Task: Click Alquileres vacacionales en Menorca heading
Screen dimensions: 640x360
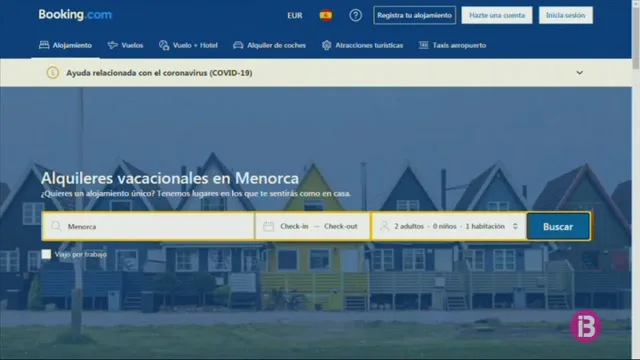Action: coord(170,178)
